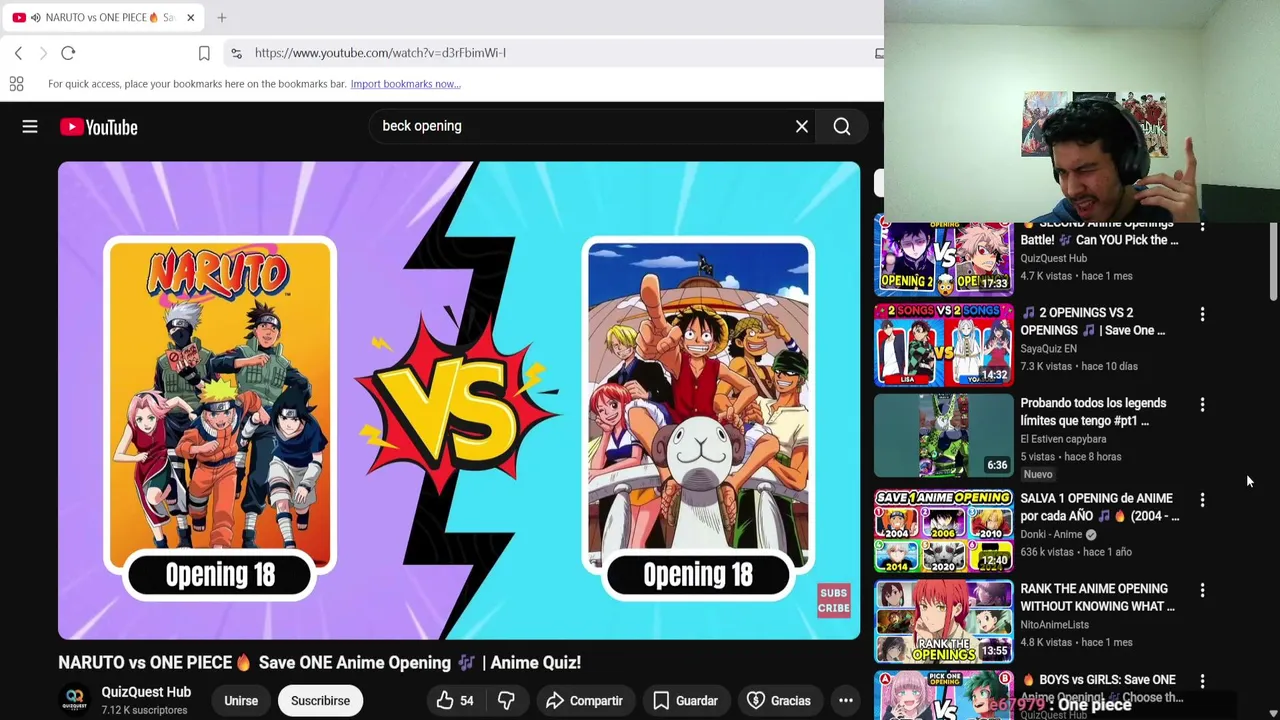Open NitoAnimeLists channel name
The width and height of the screenshot is (1280, 720).
(1054, 625)
